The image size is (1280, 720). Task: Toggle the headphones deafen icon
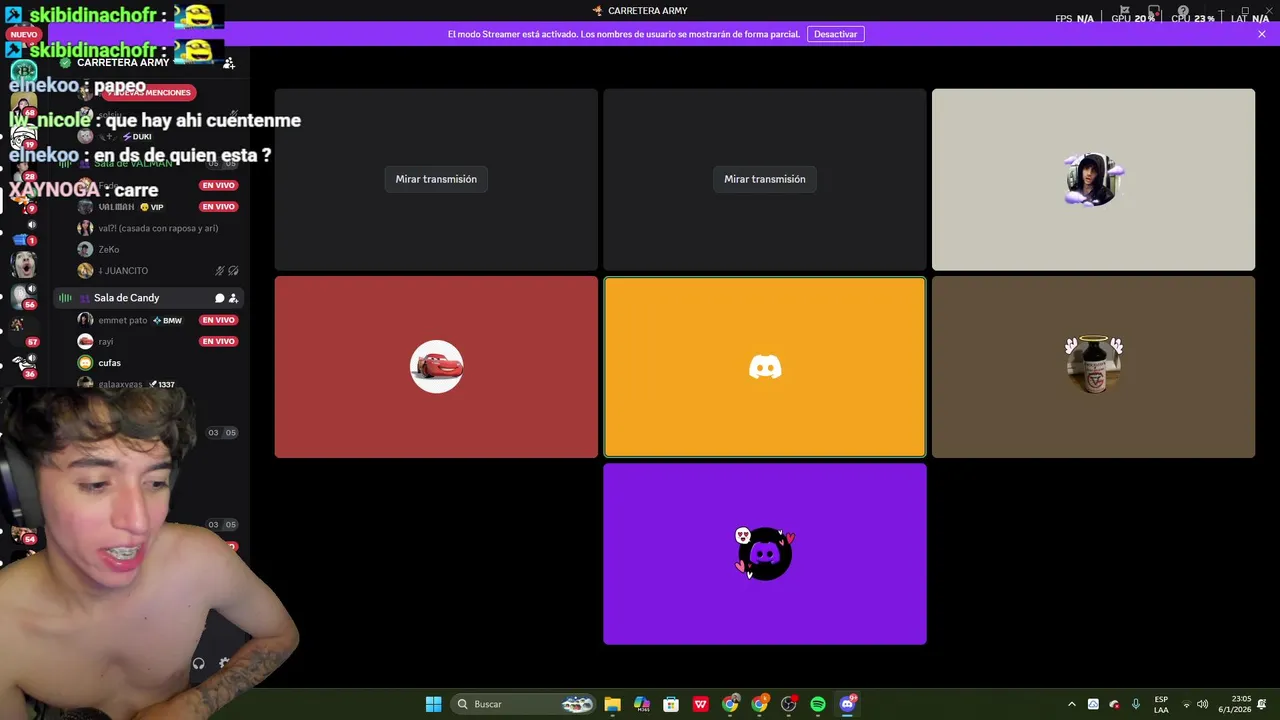(x=198, y=663)
